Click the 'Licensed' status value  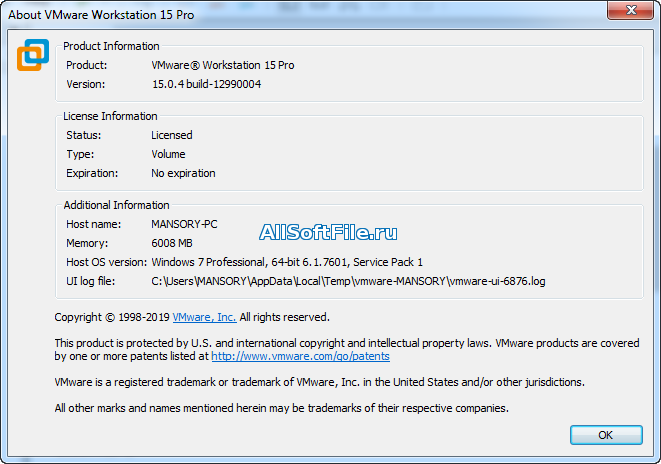[171, 135]
